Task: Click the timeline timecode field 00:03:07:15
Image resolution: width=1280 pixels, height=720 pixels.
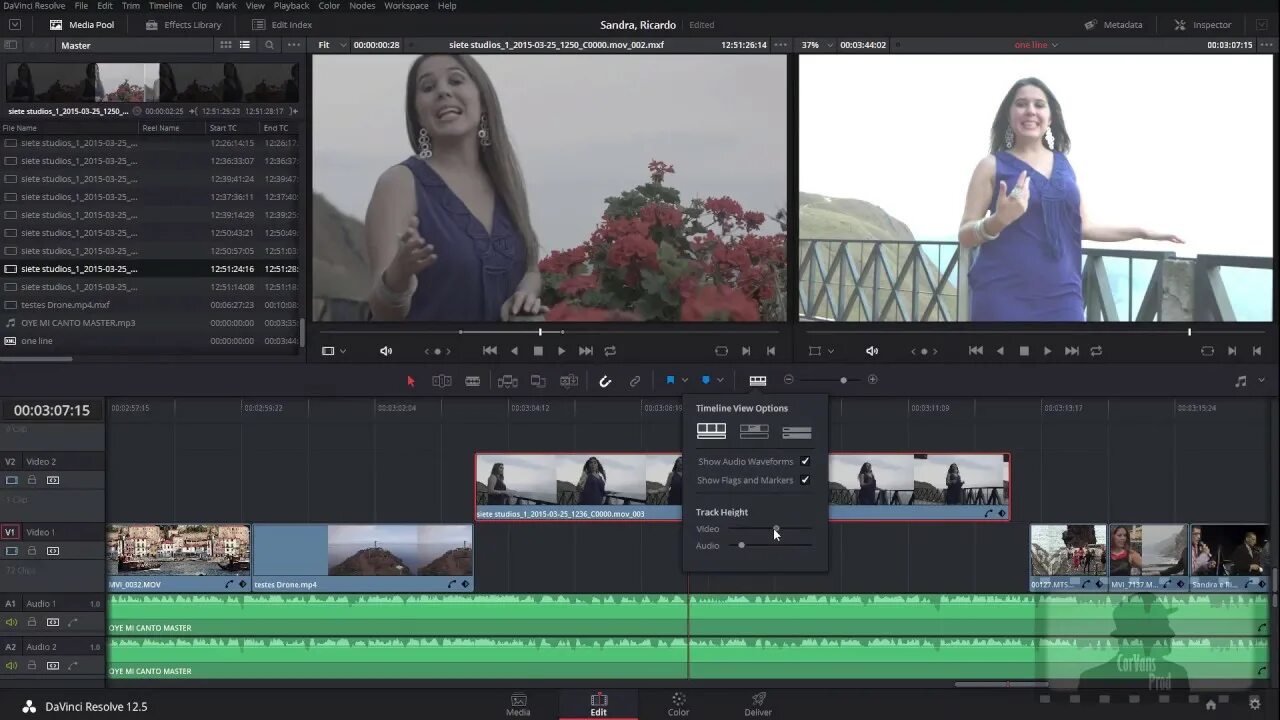Action: pos(52,410)
